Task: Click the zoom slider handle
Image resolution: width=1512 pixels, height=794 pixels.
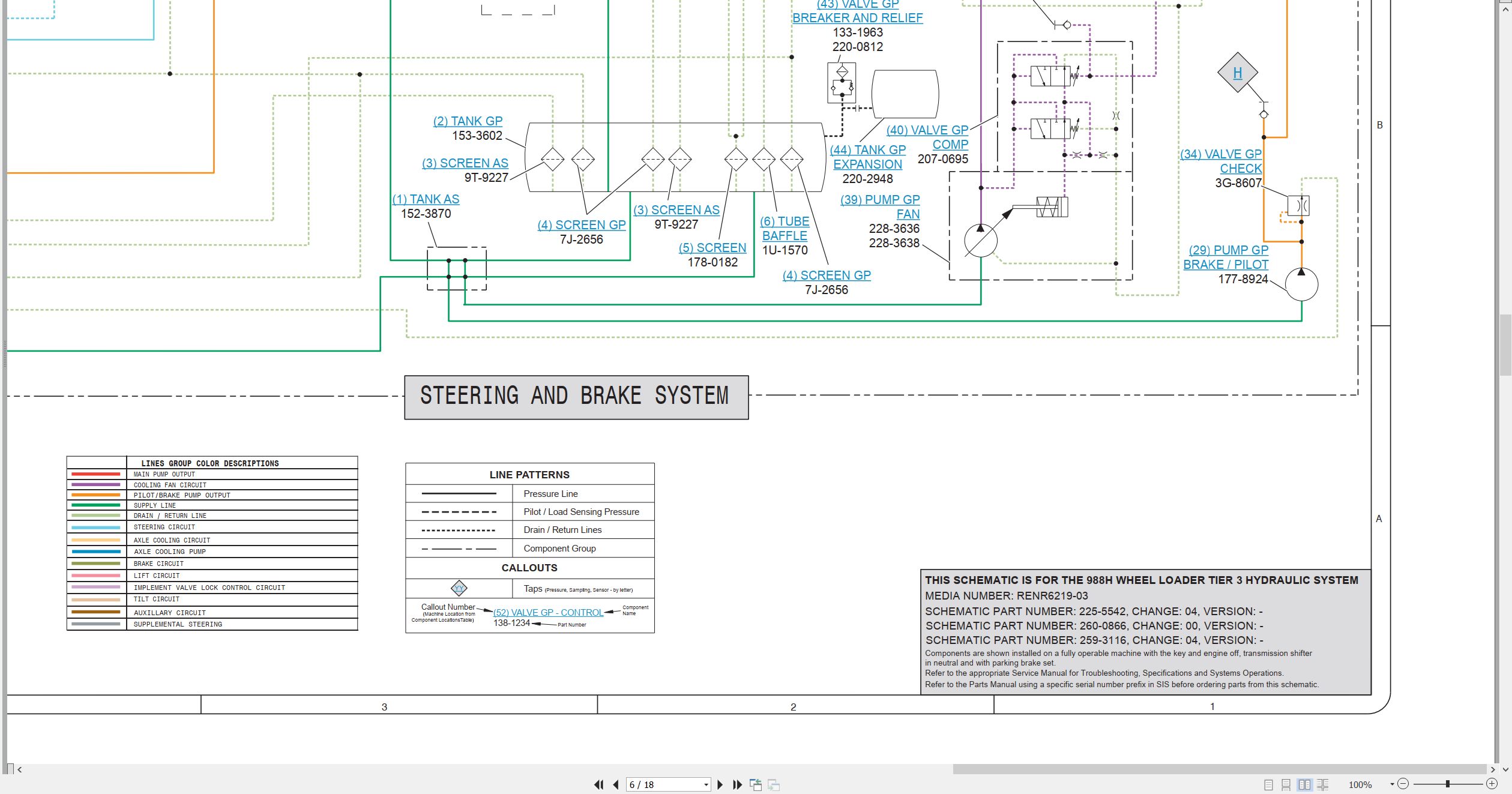Action: [1448, 784]
